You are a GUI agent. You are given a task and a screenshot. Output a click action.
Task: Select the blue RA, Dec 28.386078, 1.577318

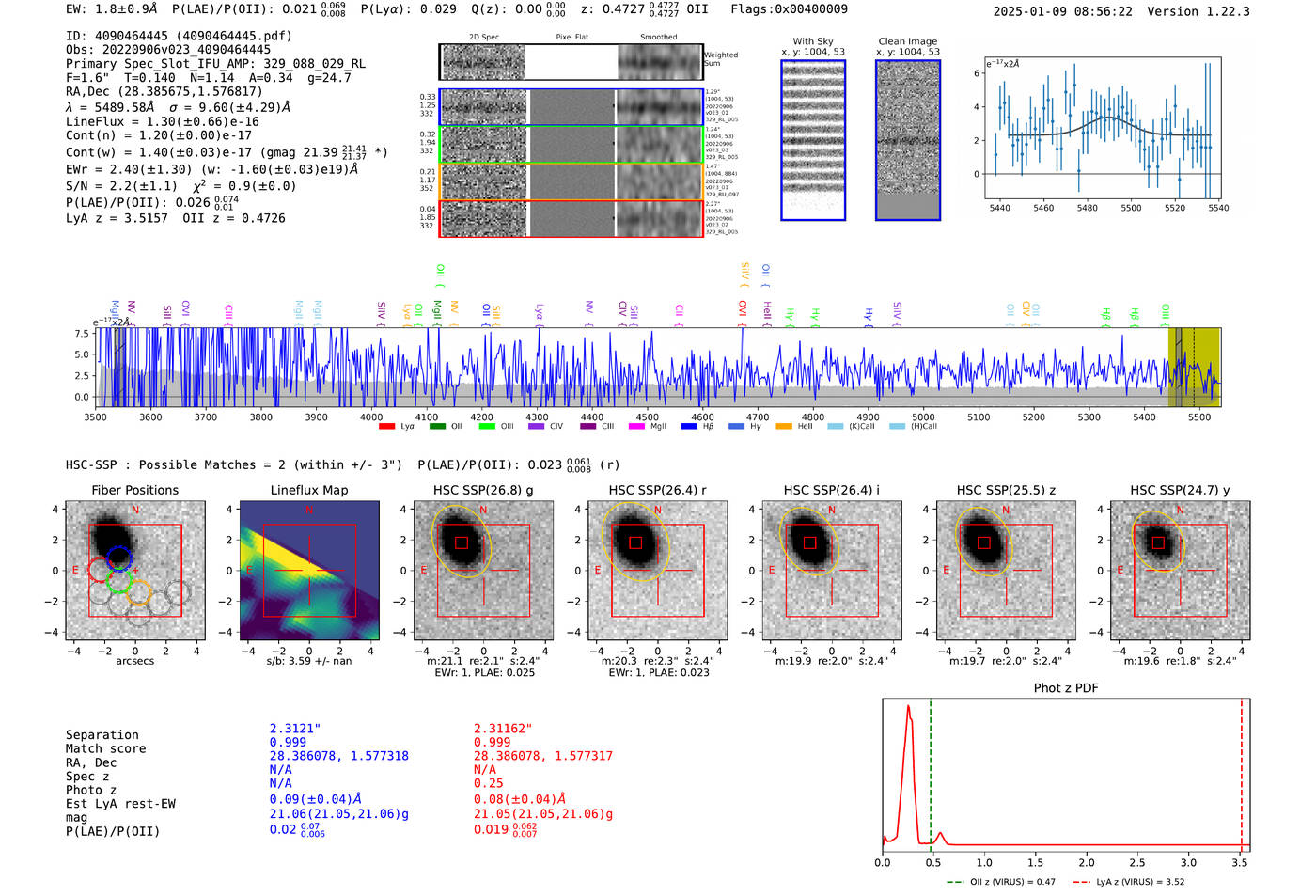click(339, 756)
